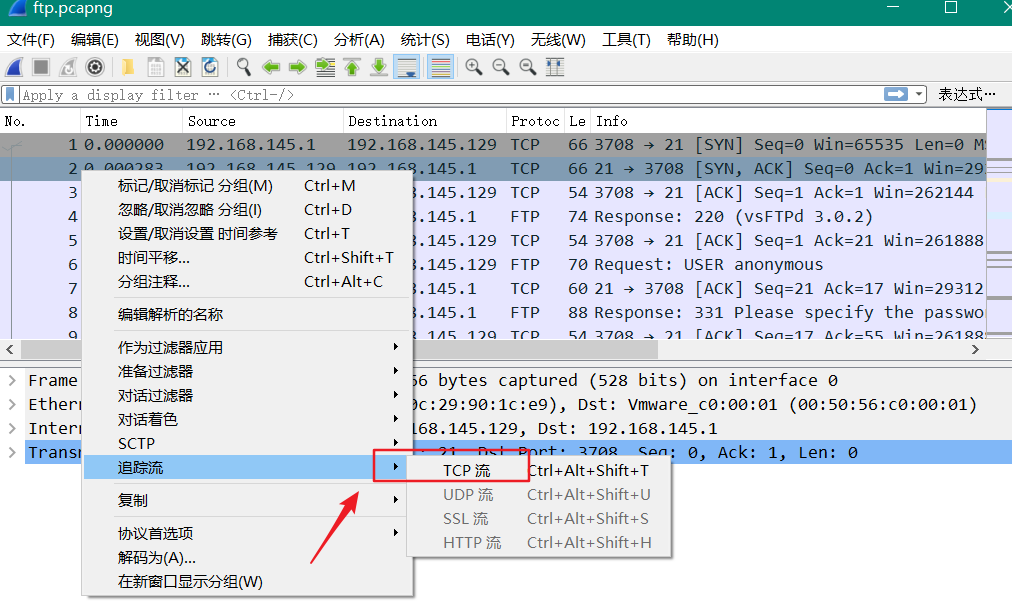Toggle packet list colorization icon

pyautogui.click(x=440, y=67)
